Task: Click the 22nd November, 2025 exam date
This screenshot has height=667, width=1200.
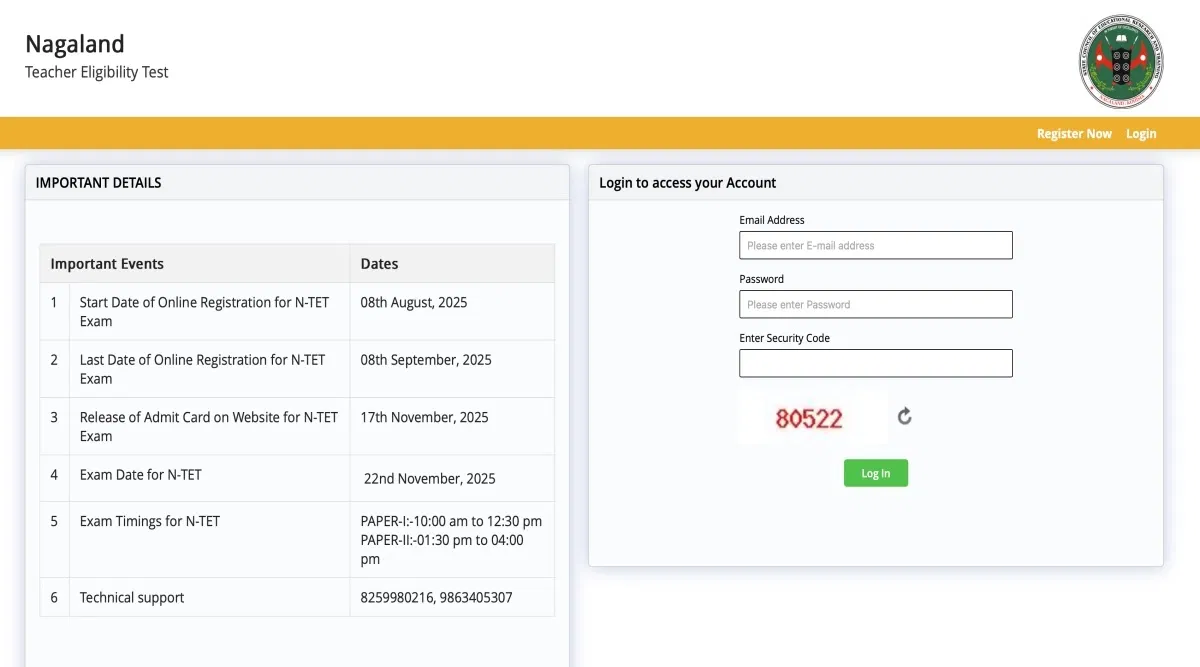Action: coord(429,479)
